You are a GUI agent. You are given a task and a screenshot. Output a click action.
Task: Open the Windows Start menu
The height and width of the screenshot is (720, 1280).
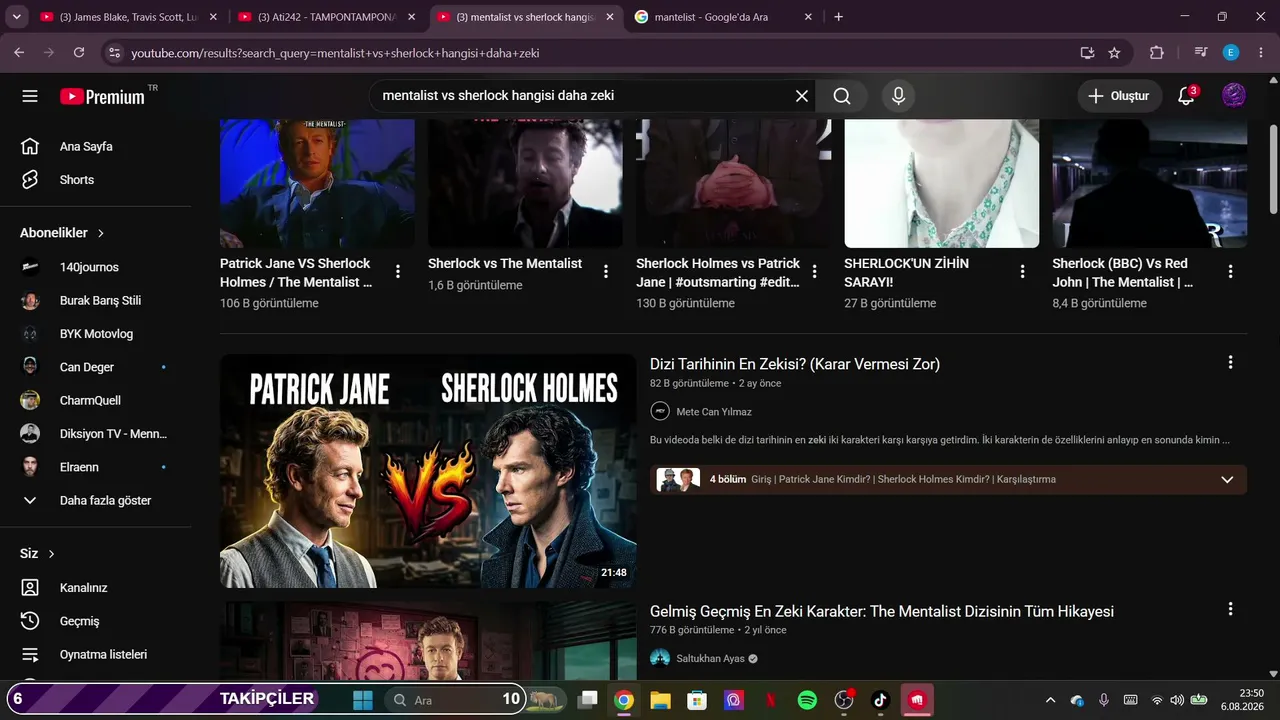[x=362, y=700]
